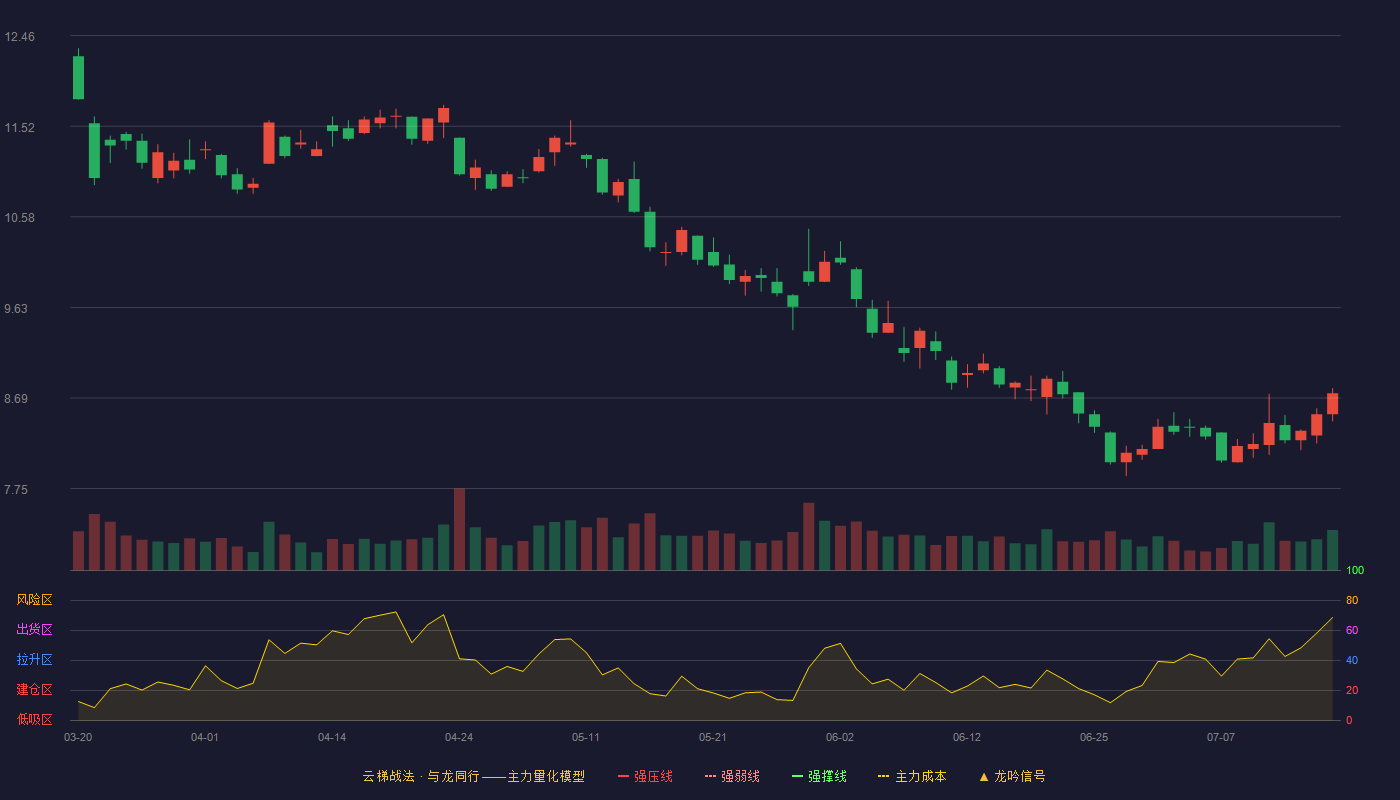Click the 12.46 price axis label
The height and width of the screenshot is (800, 1400).
(x=19, y=37)
